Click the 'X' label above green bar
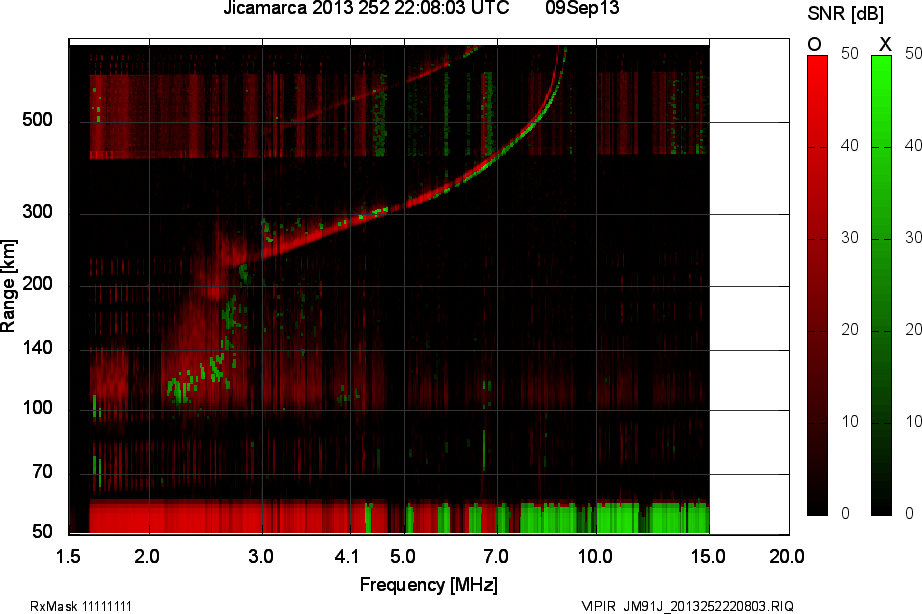 pos(885,44)
